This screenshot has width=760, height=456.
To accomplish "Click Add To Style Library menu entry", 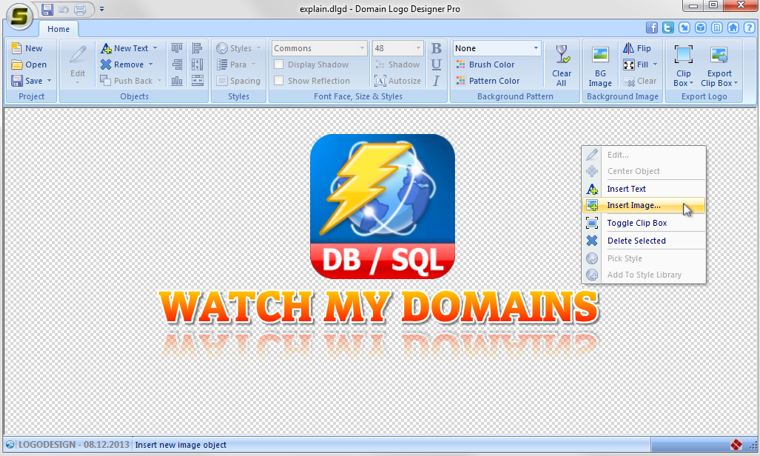I will [644, 275].
